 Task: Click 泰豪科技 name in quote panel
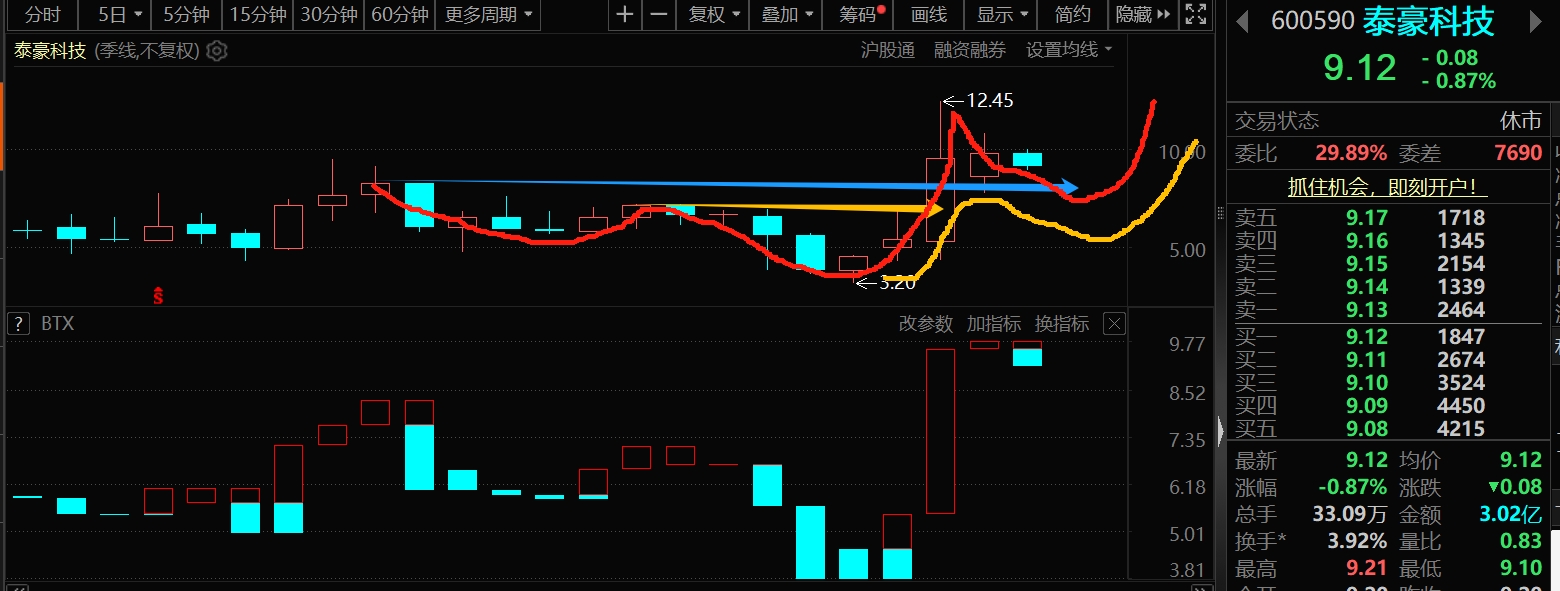[1428, 21]
